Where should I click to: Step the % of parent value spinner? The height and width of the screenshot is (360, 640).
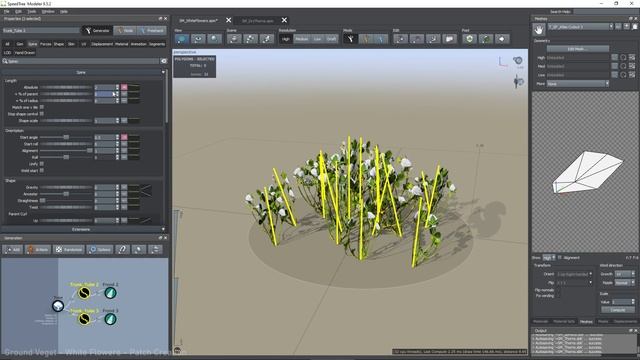[118, 94]
